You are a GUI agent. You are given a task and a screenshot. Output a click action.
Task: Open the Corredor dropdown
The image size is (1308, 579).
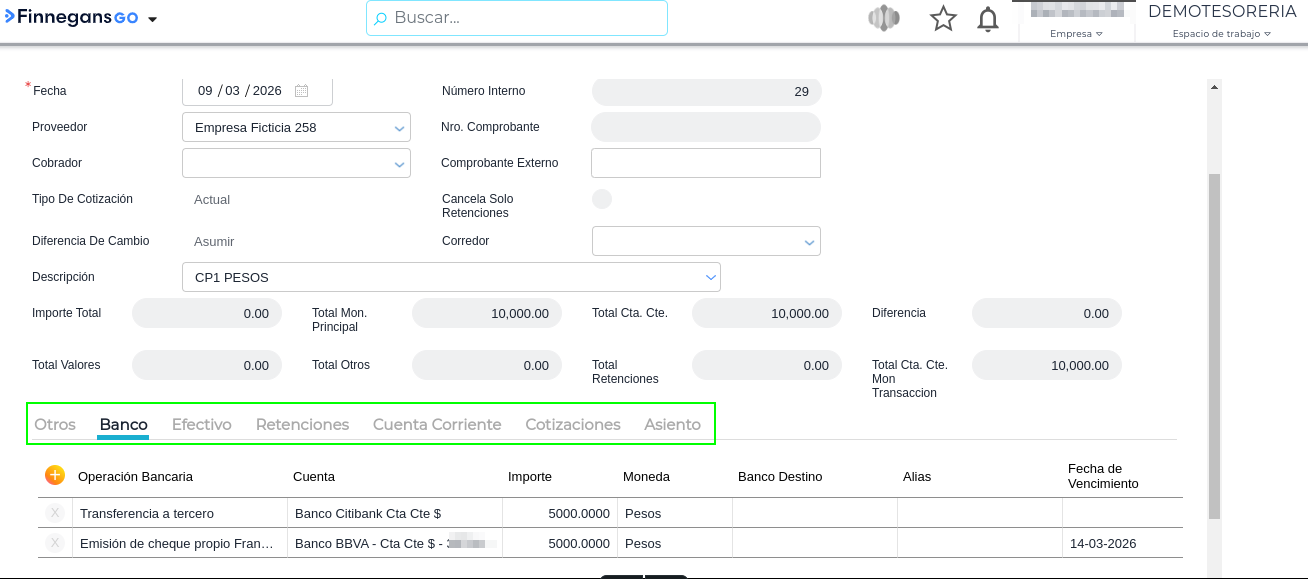(809, 242)
